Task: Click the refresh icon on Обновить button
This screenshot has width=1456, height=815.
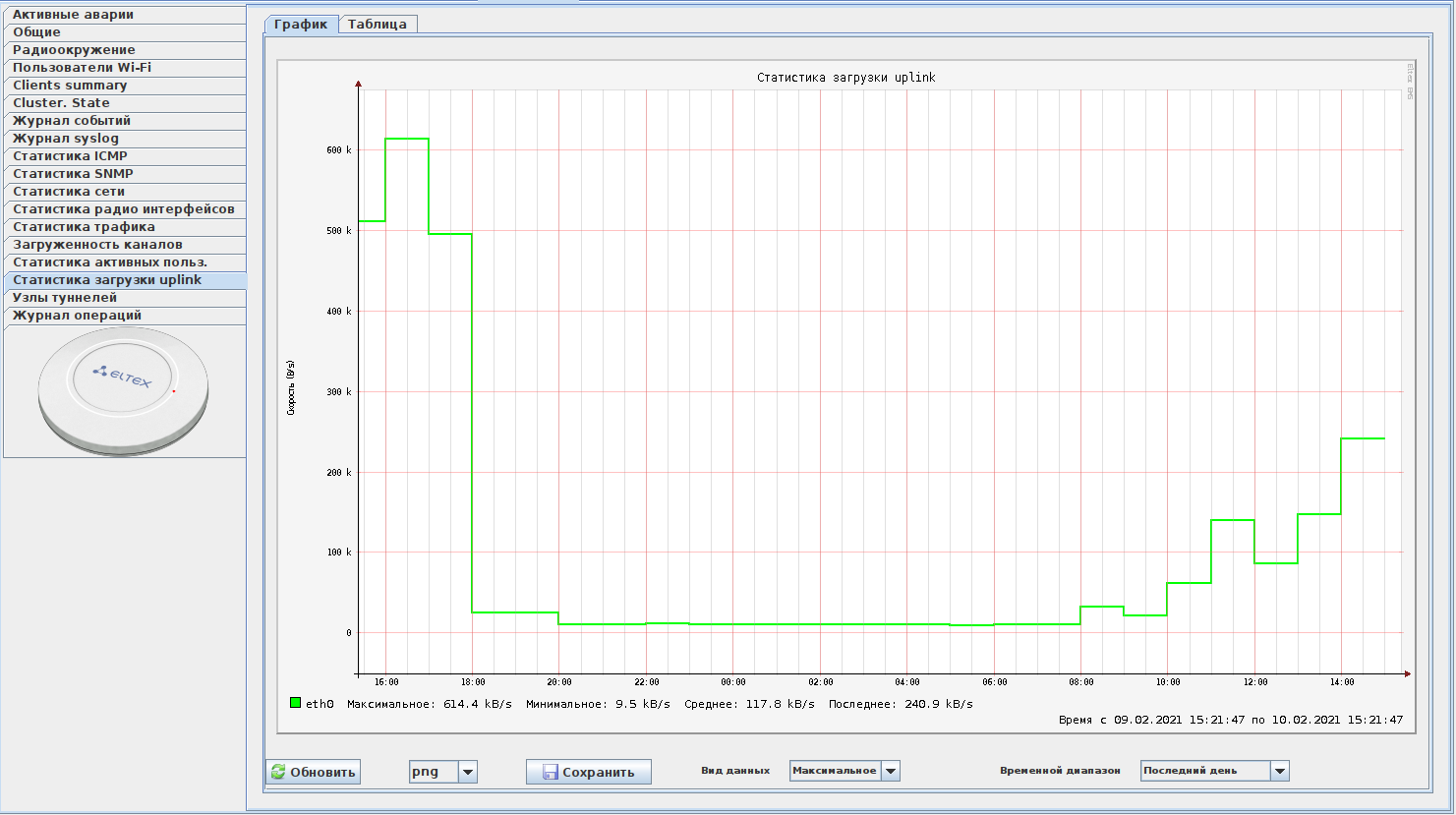Action: pyautogui.click(x=278, y=772)
